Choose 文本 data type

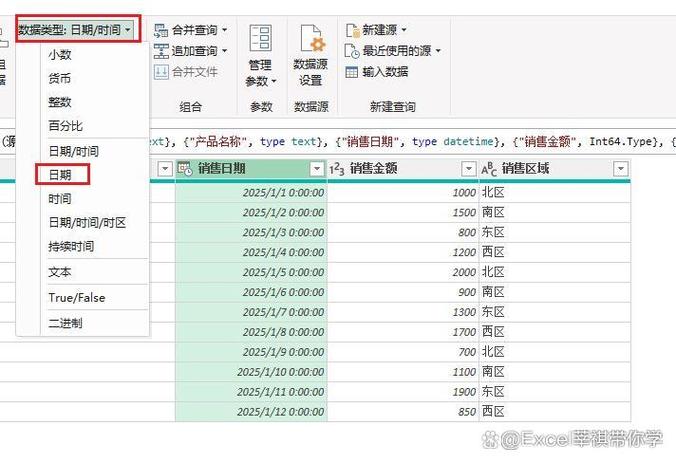tap(60, 272)
